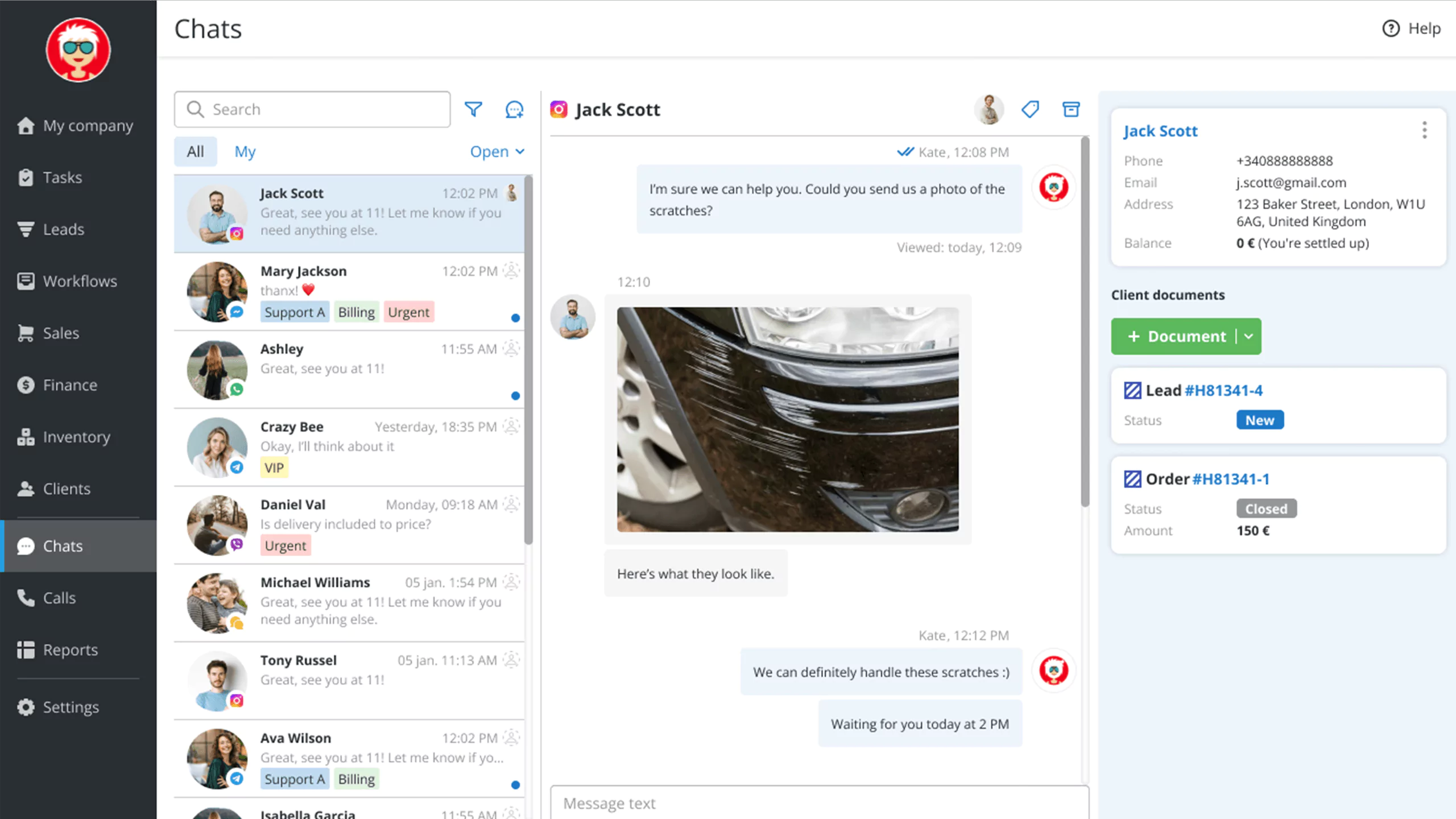Click assigned agent avatar in chat header
Screen dimensions: 1456x819
pyautogui.click(x=989, y=109)
